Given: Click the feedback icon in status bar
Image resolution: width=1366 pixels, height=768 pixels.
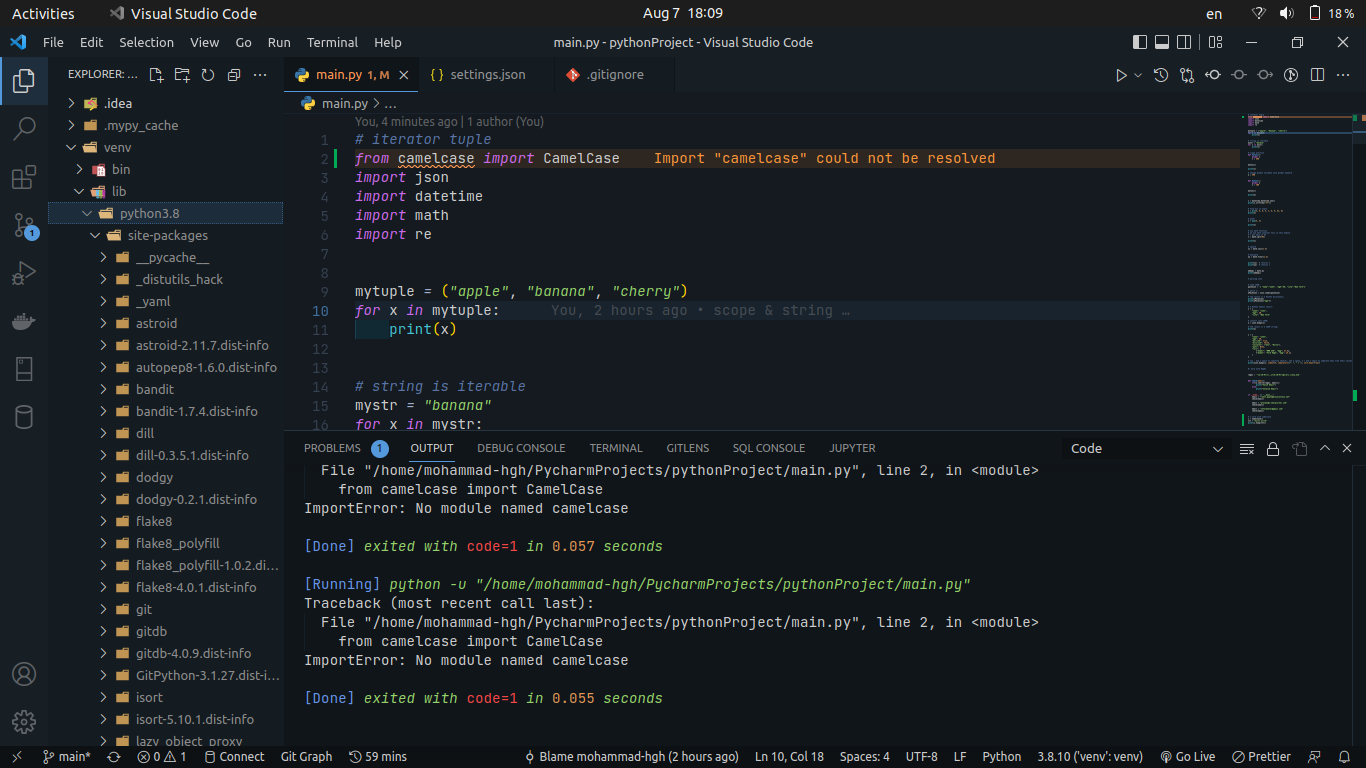Looking at the screenshot, I should pyautogui.click(x=1315, y=757).
